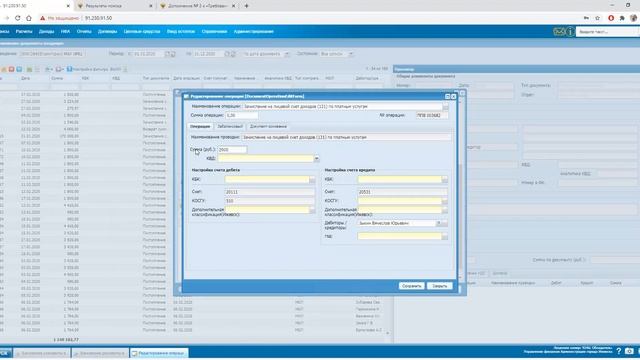Click the green spreadsheet toolbar icon

pos(29,69)
